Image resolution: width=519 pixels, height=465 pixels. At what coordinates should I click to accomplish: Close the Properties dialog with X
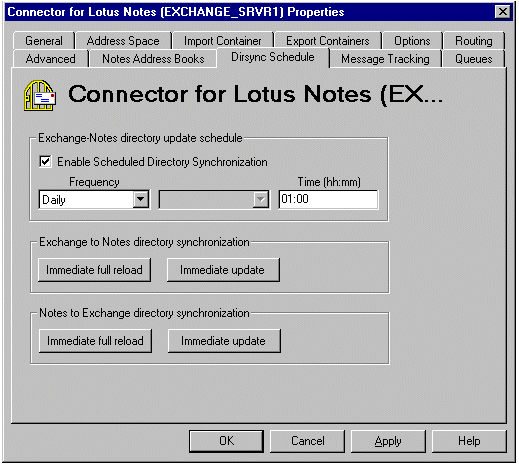[503, 12]
